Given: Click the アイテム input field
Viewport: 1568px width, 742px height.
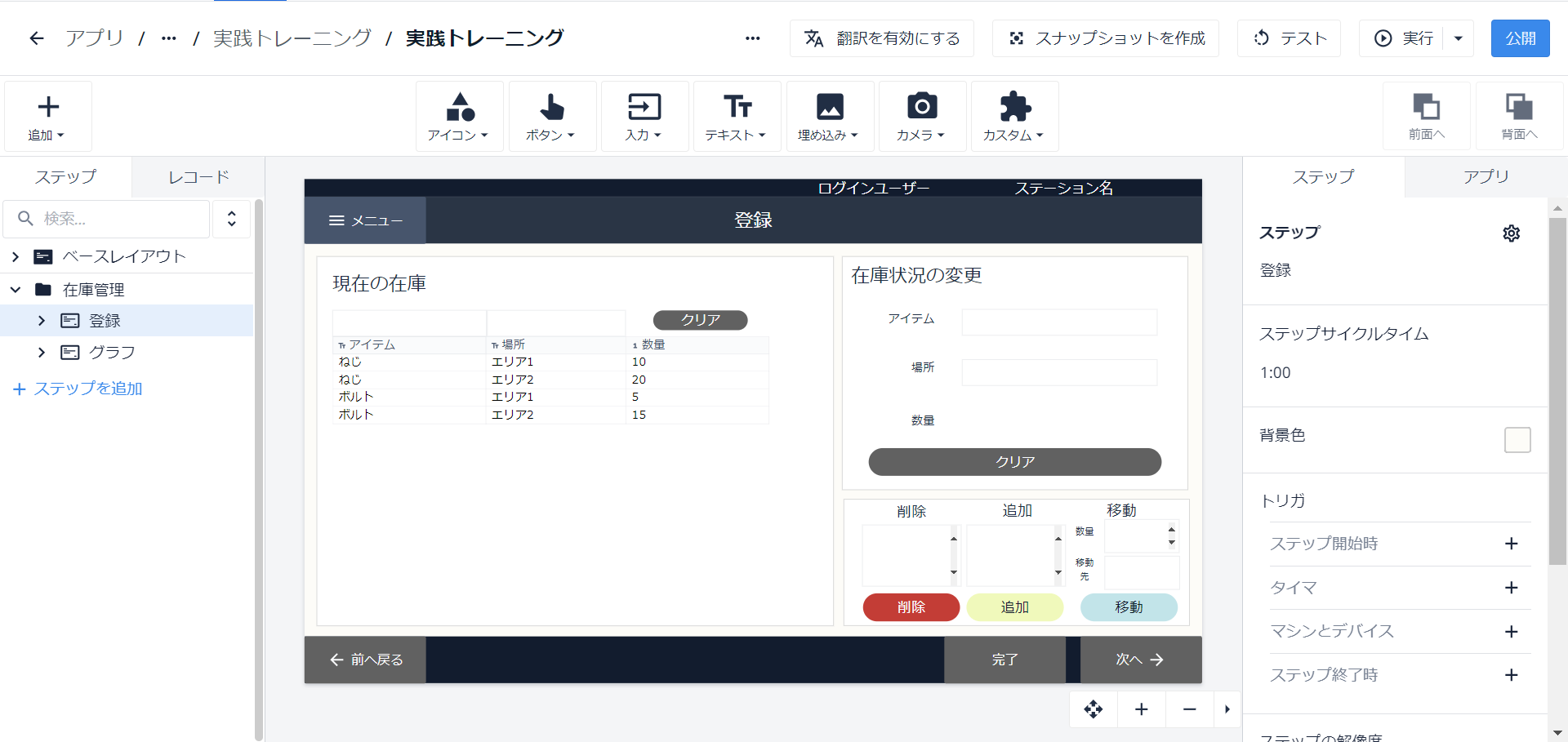Looking at the screenshot, I should 1059,322.
